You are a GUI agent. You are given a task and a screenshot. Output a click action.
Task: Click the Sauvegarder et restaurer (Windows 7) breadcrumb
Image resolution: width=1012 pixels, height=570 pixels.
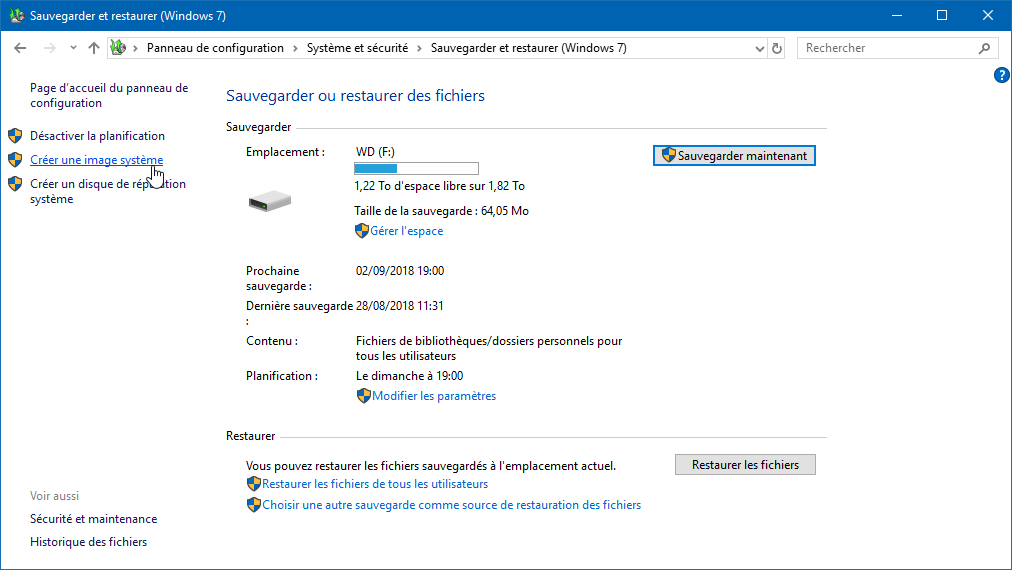[528, 48]
